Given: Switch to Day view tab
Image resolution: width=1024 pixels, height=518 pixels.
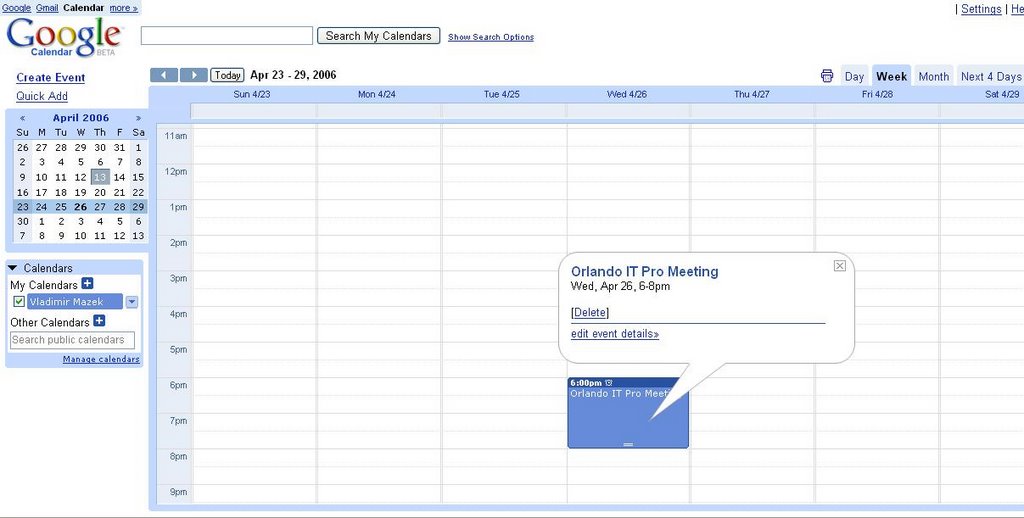Looking at the screenshot, I should 854,76.
